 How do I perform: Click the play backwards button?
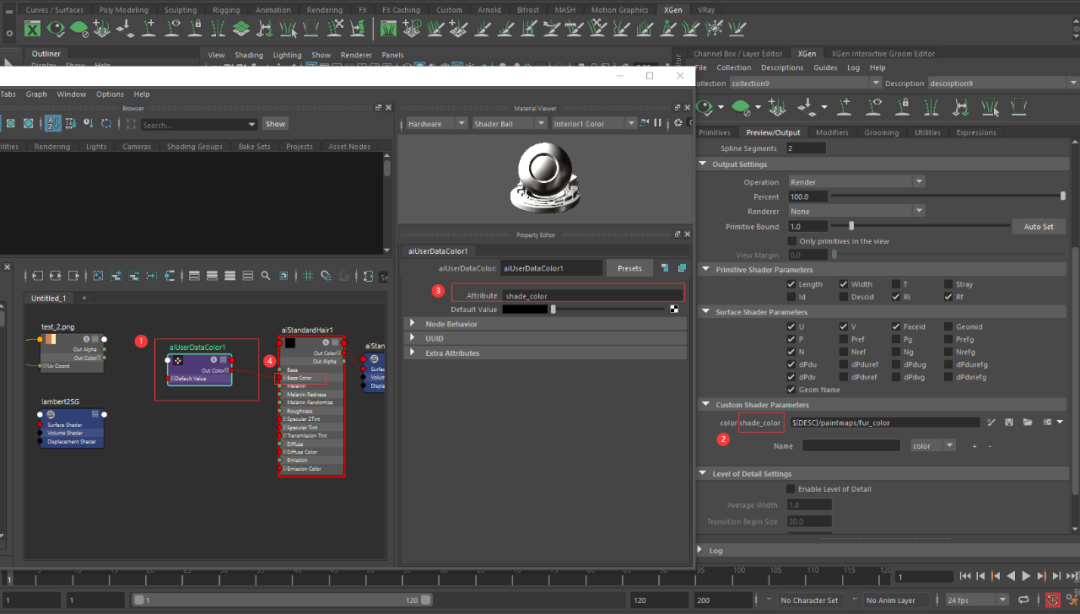pyautogui.click(x=1010, y=576)
